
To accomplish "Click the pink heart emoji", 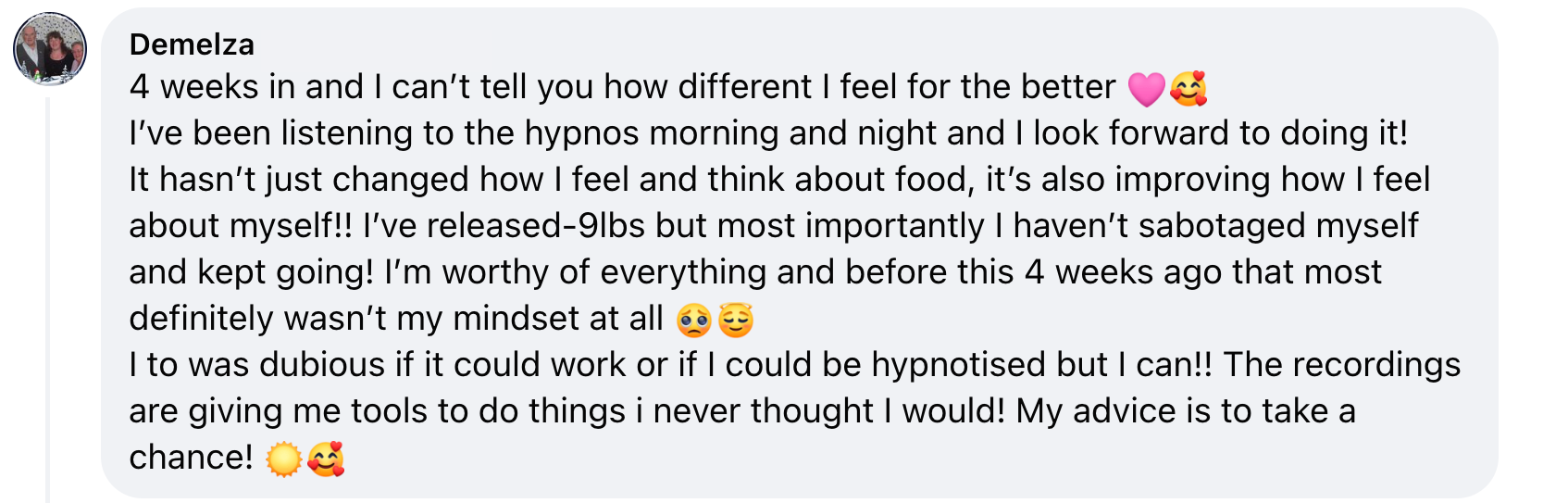I will pos(1146,88).
